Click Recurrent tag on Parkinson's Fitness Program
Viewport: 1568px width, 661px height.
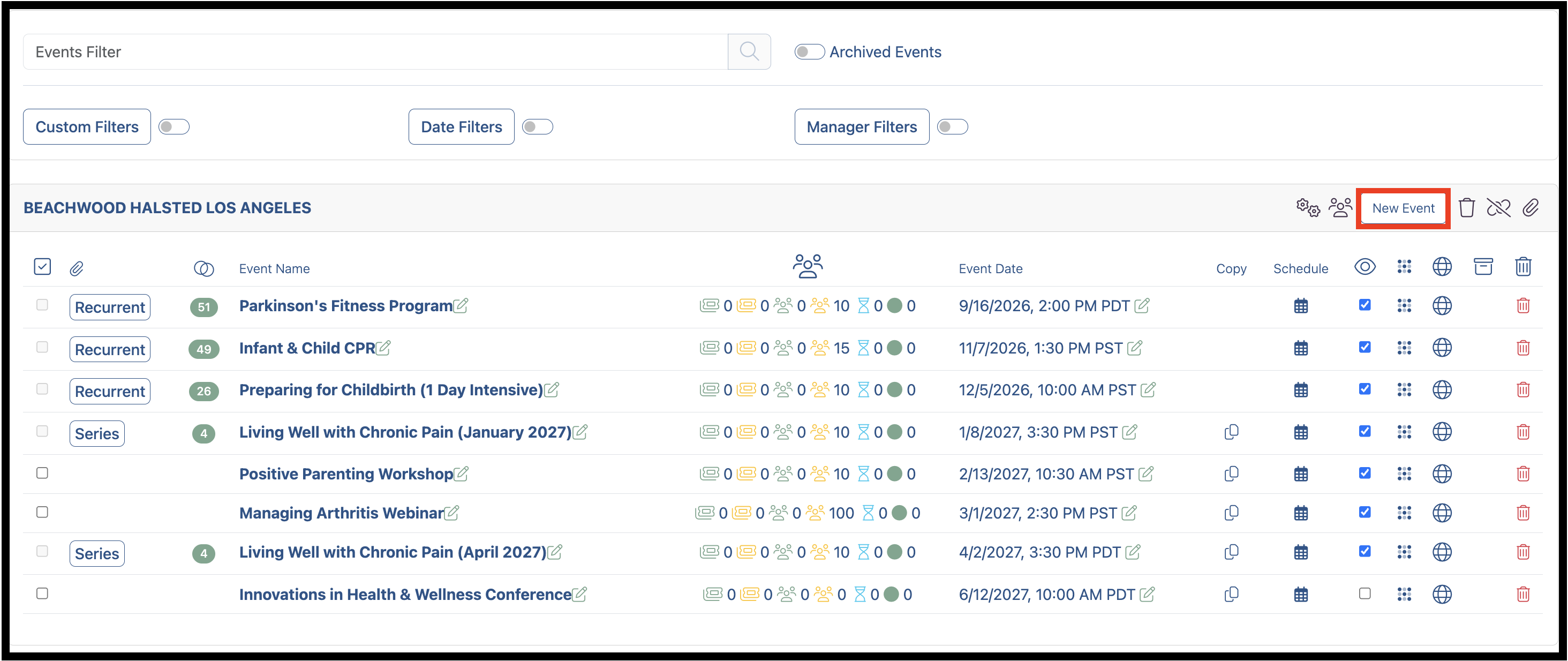tap(110, 307)
